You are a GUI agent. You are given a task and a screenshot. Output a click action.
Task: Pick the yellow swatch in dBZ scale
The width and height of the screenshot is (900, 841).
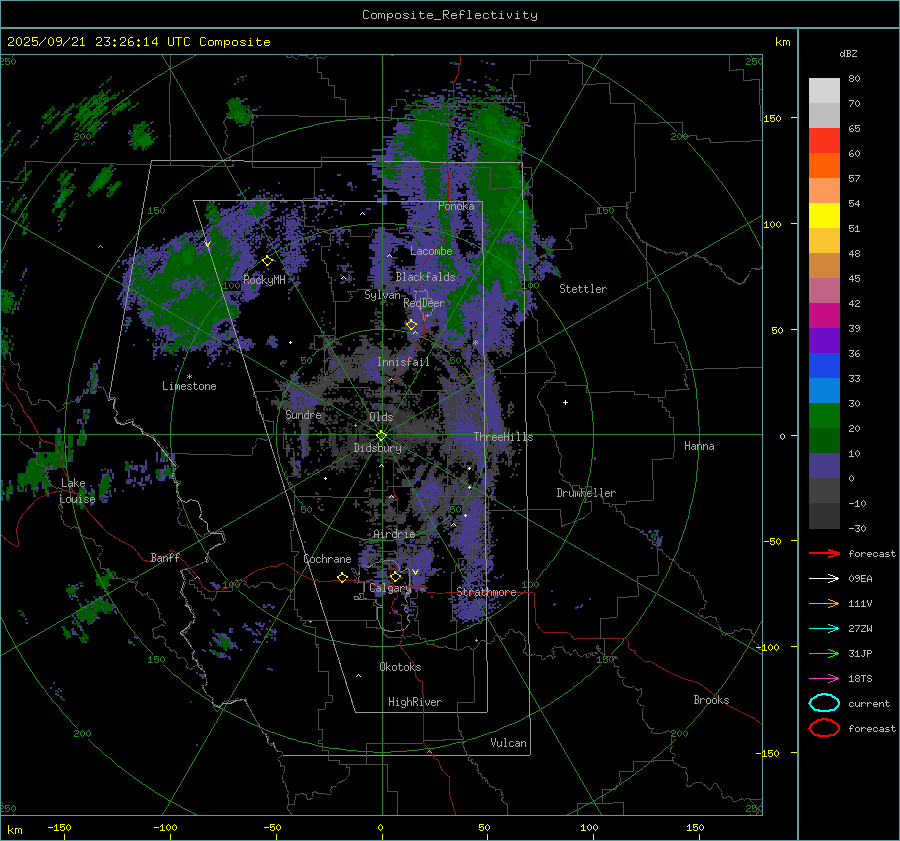824,216
